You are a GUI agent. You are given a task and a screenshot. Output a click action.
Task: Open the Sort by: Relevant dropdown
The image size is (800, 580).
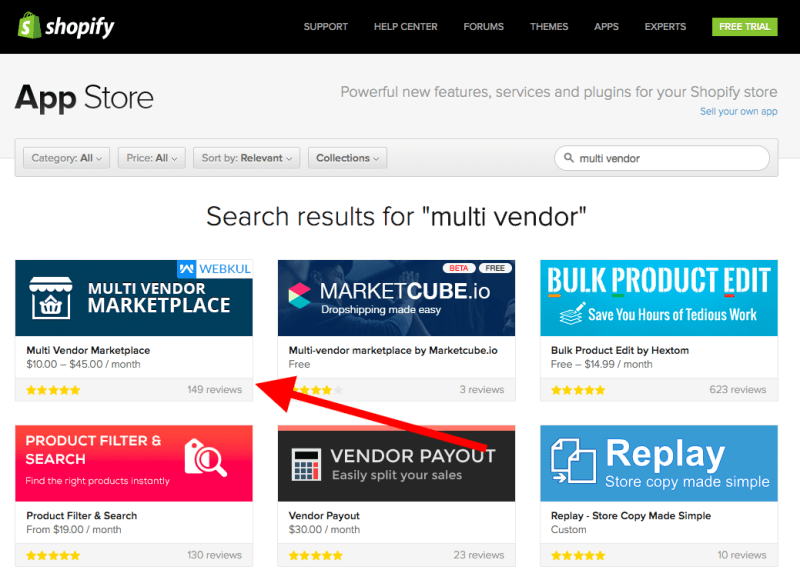(x=247, y=158)
